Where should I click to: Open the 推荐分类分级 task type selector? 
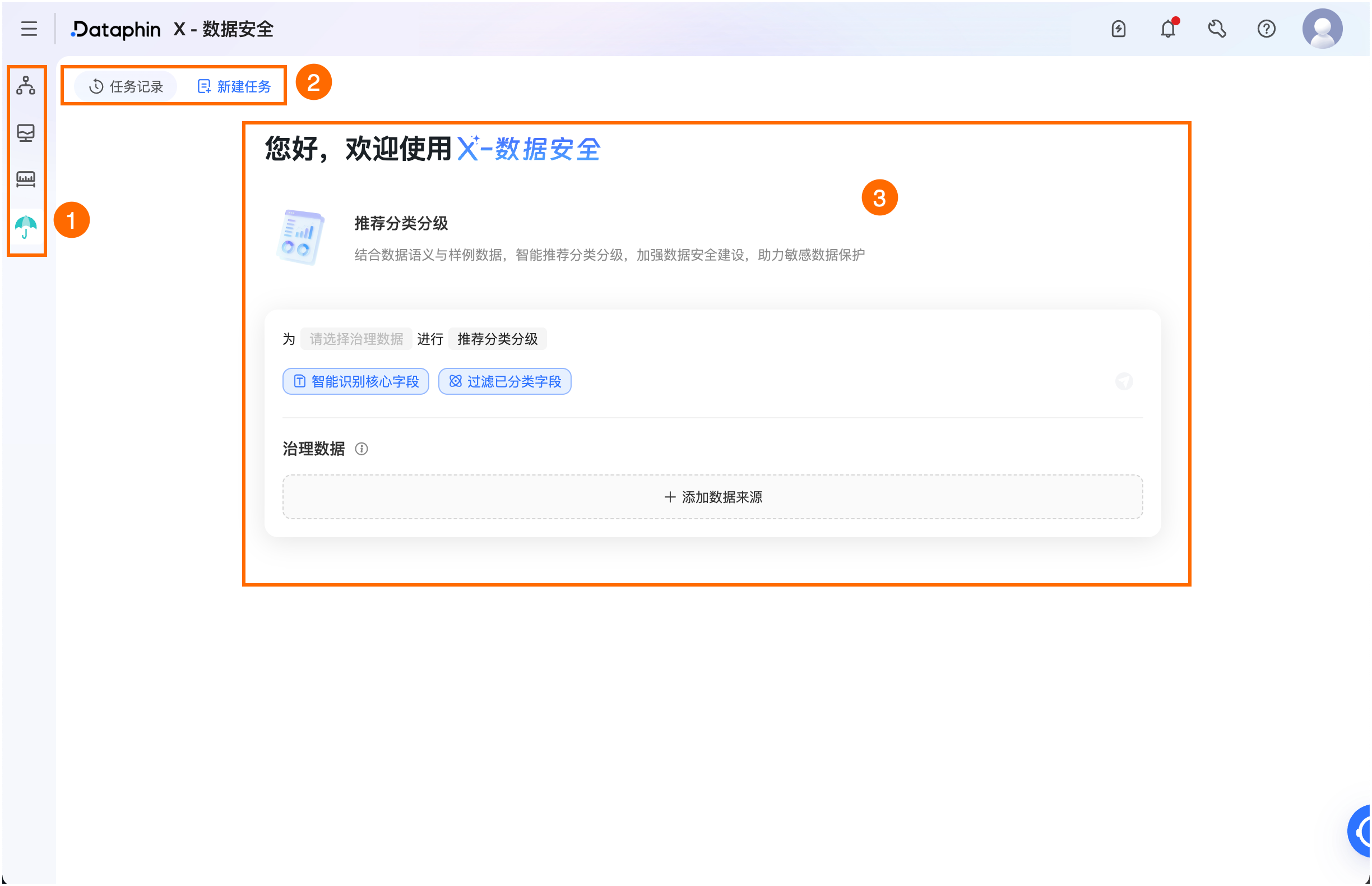pyautogui.click(x=497, y=339)
